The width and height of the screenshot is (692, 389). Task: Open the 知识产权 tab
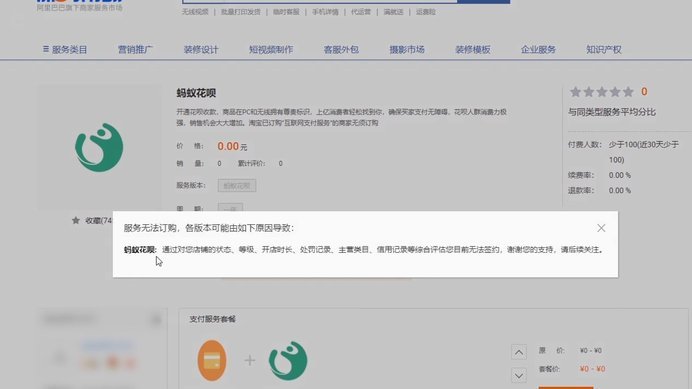[x=604, y=49]
